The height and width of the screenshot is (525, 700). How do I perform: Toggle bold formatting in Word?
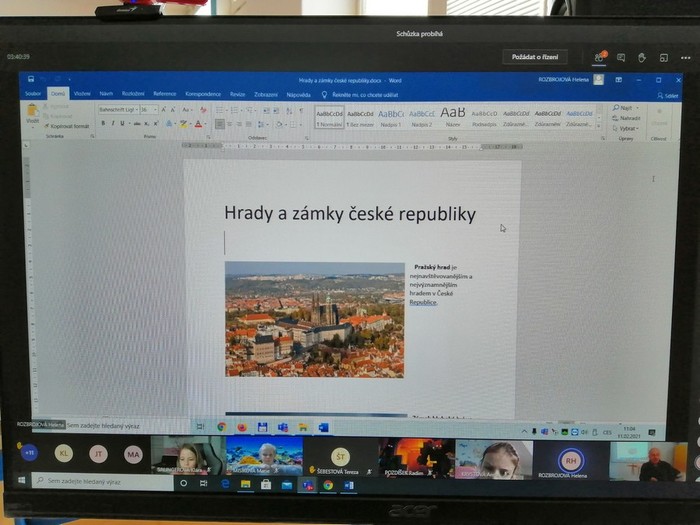(x=103, y=123)
